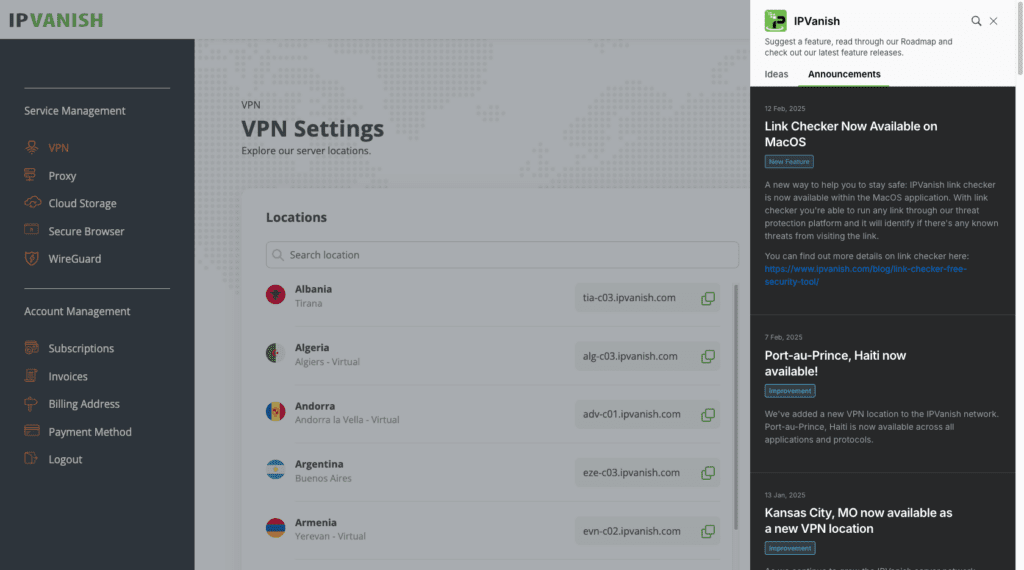Click the search icon in announcements panel
Image resolution: width=1024 pixels, height=570 pixels.
(x=976, y=21)
